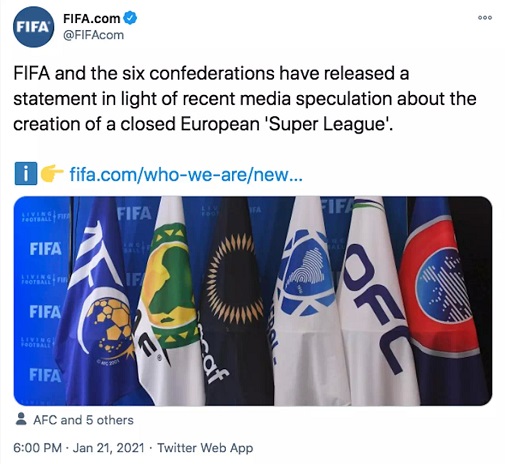Click the red UEFA flag
Viewport: 505px width, 464px height.
443,300
